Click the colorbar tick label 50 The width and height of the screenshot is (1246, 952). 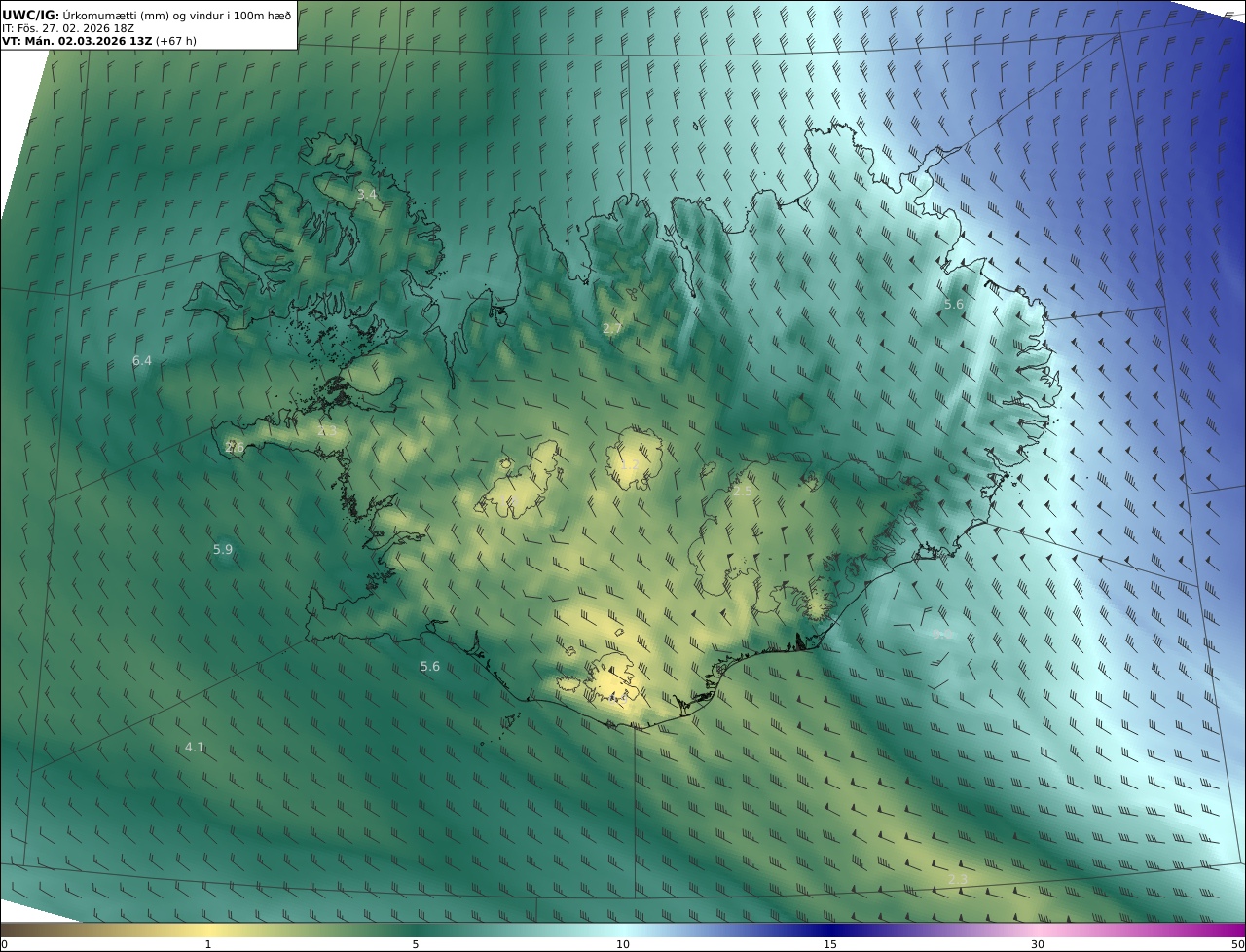point(1238,944)
